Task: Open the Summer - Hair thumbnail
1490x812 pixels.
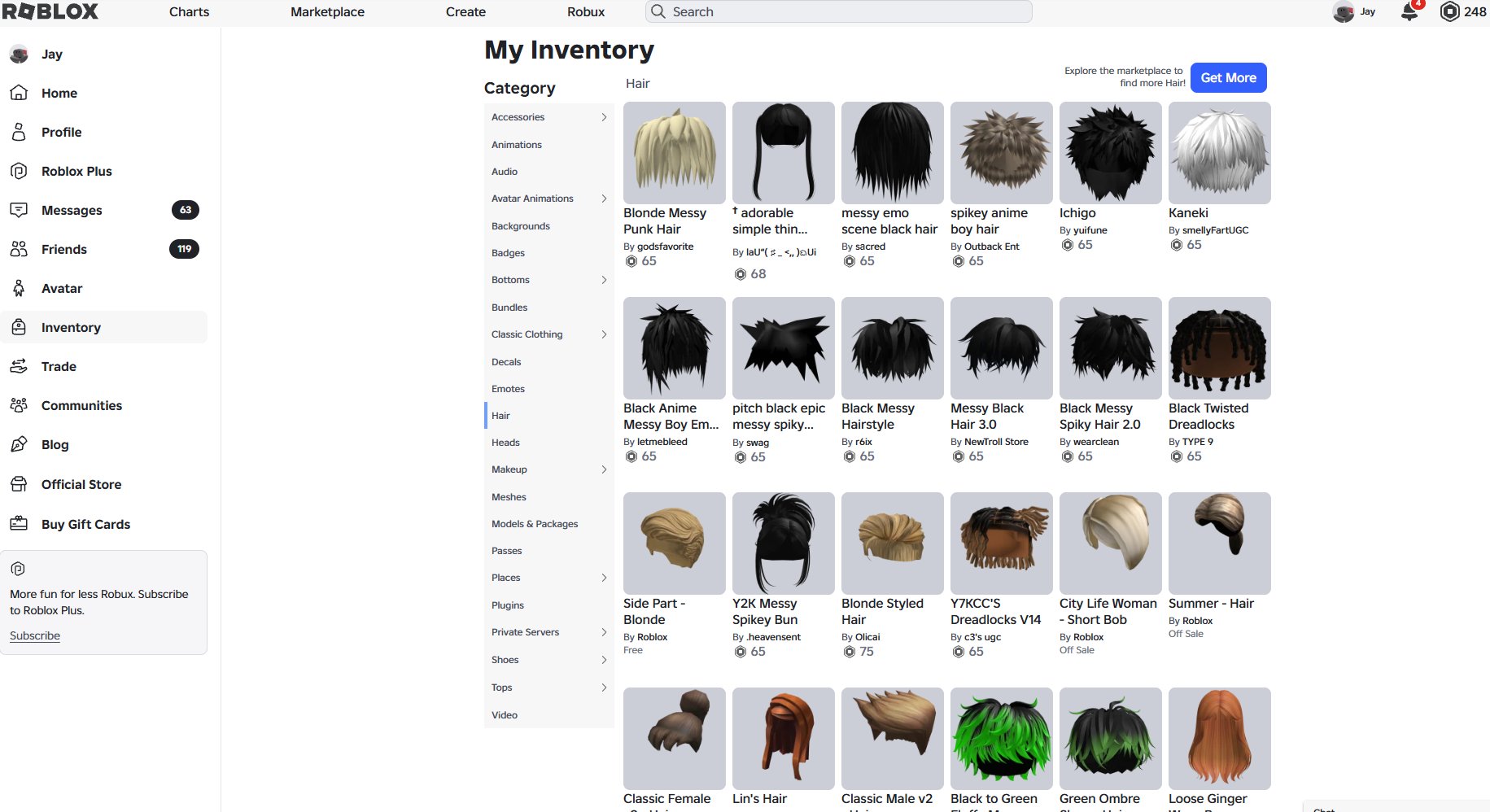Action: coord(1220,544)
